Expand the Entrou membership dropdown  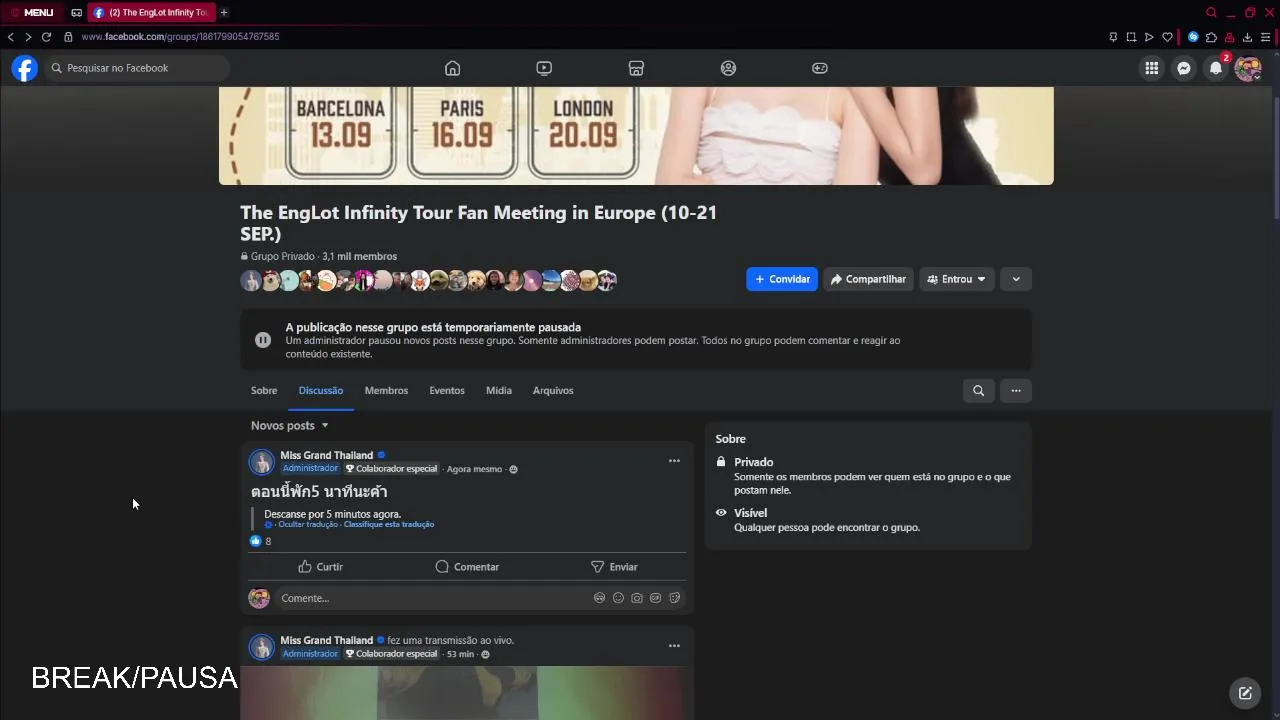957,279
